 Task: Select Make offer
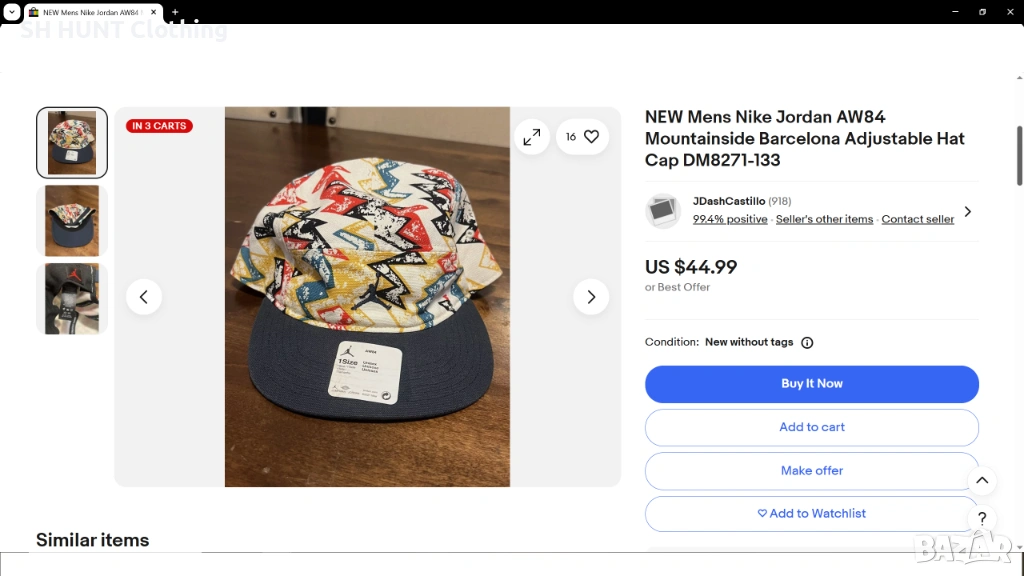[x=811, y=471]
